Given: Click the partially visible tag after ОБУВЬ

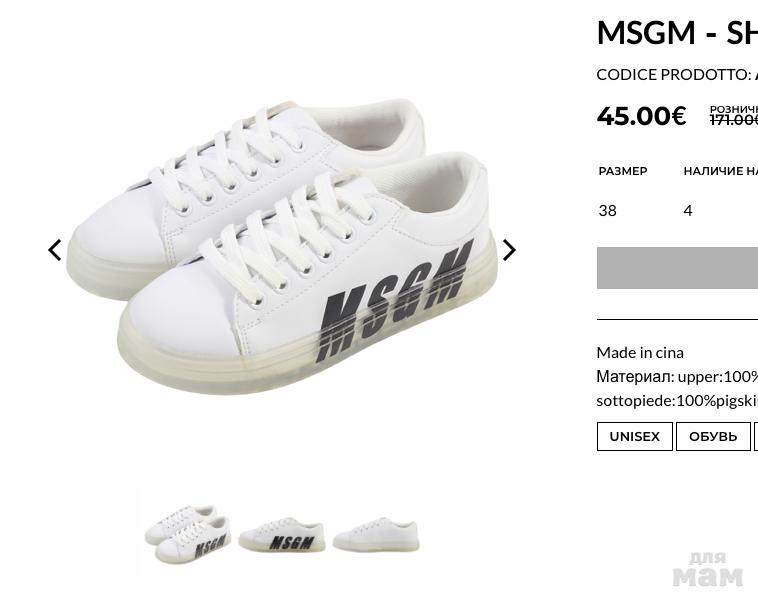Looking at the screenshot, I should (755, 437).
